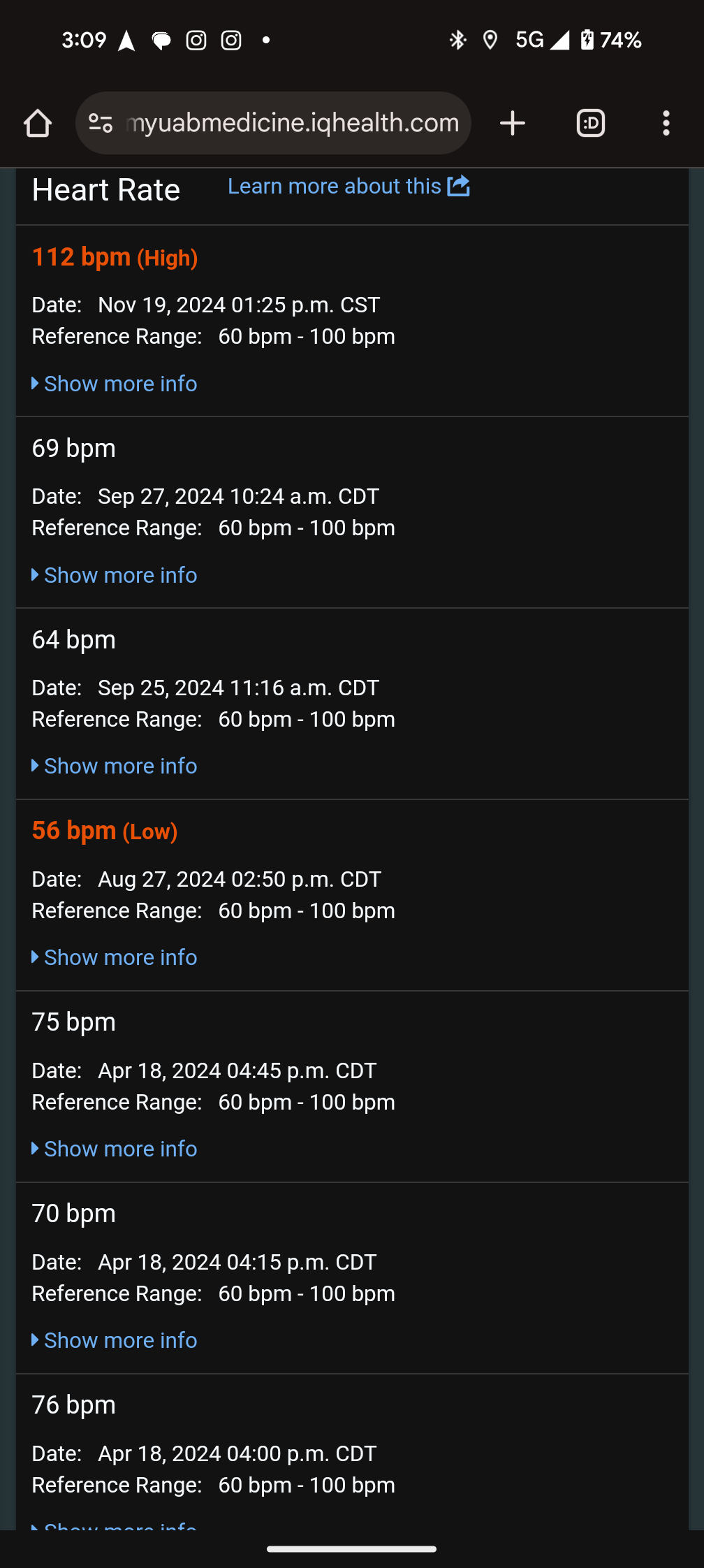
Task: Tap the Bluetooth status bar icon
Action: 457,41
